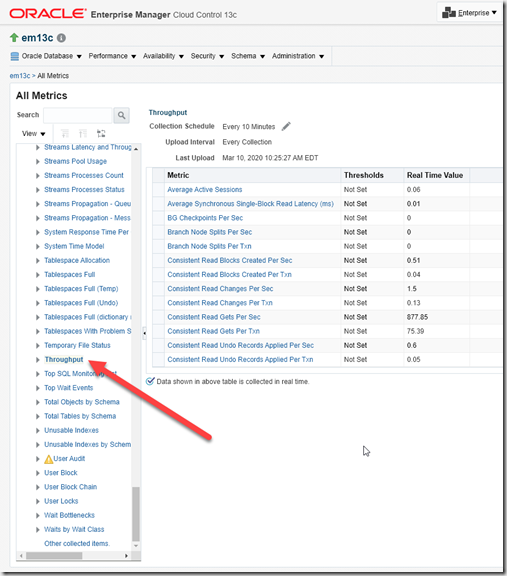Click the search magnifier button
The width and height of the screenshot is (507, 576).
[121, 115]
